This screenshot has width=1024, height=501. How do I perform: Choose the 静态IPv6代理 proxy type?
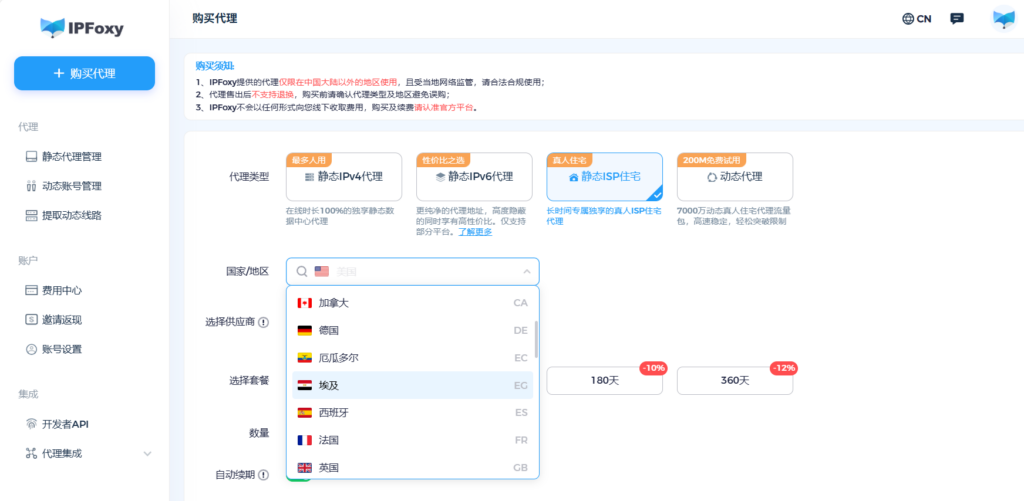[x=474, y=177]
